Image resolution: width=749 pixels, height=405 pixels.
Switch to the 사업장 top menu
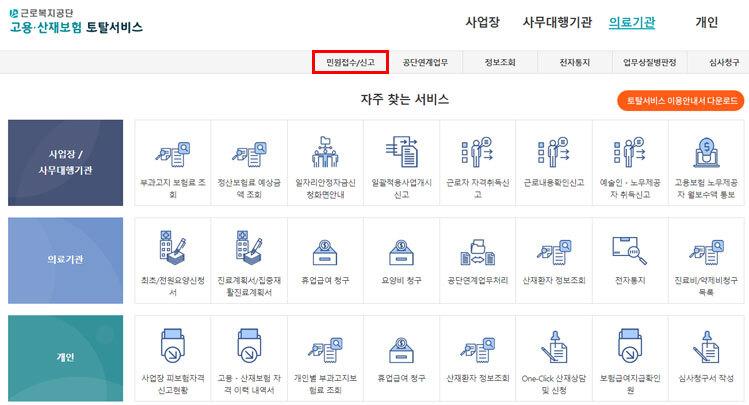[x=482, y=22]
